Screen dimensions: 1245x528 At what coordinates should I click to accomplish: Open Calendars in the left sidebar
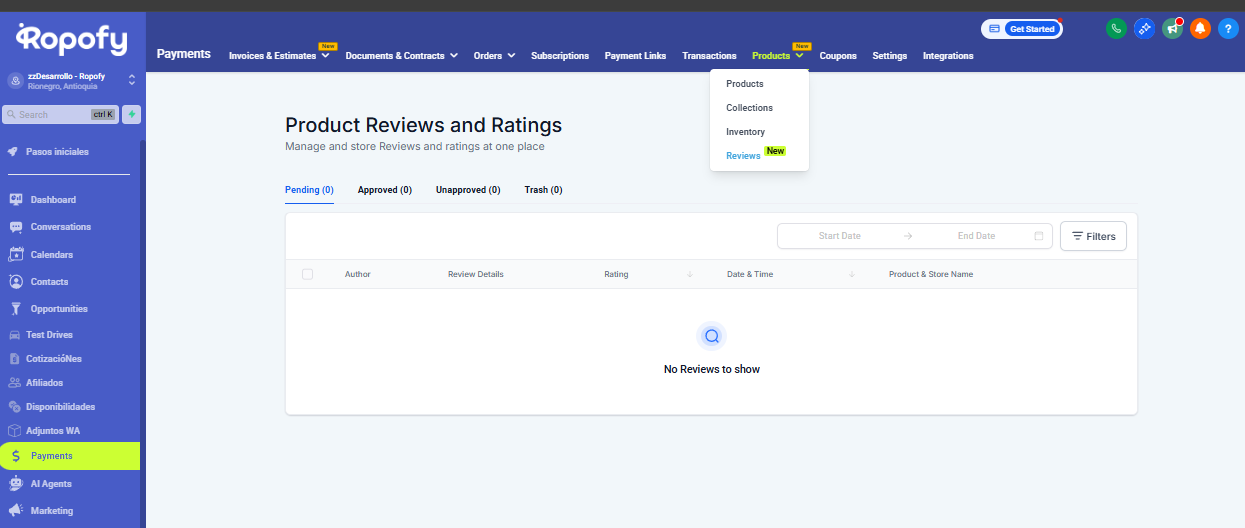point(51,255)
